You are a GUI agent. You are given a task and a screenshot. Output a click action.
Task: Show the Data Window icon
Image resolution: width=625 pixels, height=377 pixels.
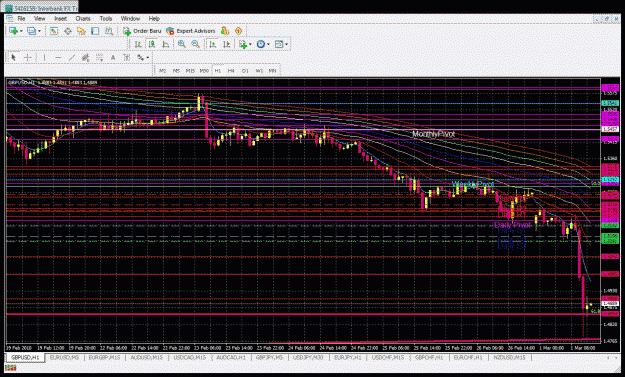pos(68,31)
